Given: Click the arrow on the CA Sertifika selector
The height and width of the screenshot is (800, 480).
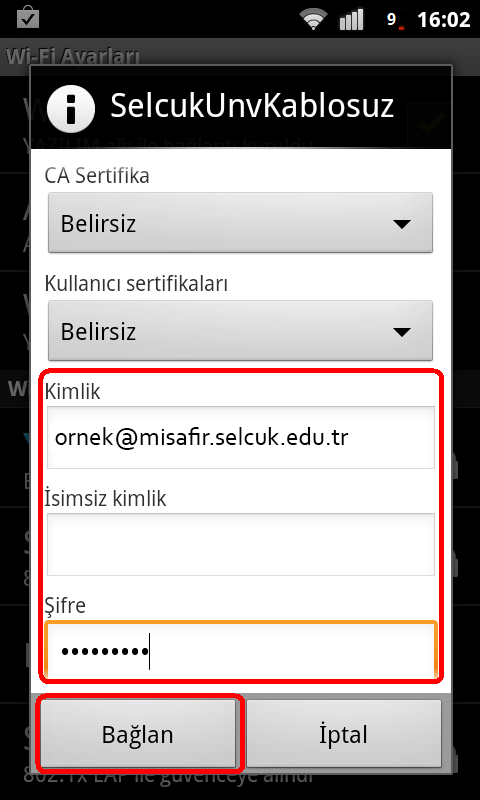Looking at the screenshot, I should click(402, 224).
